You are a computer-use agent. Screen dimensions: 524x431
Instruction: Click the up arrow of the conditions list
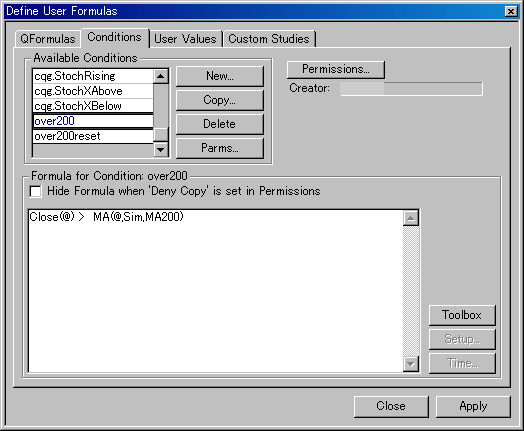[x=161, y=77]
